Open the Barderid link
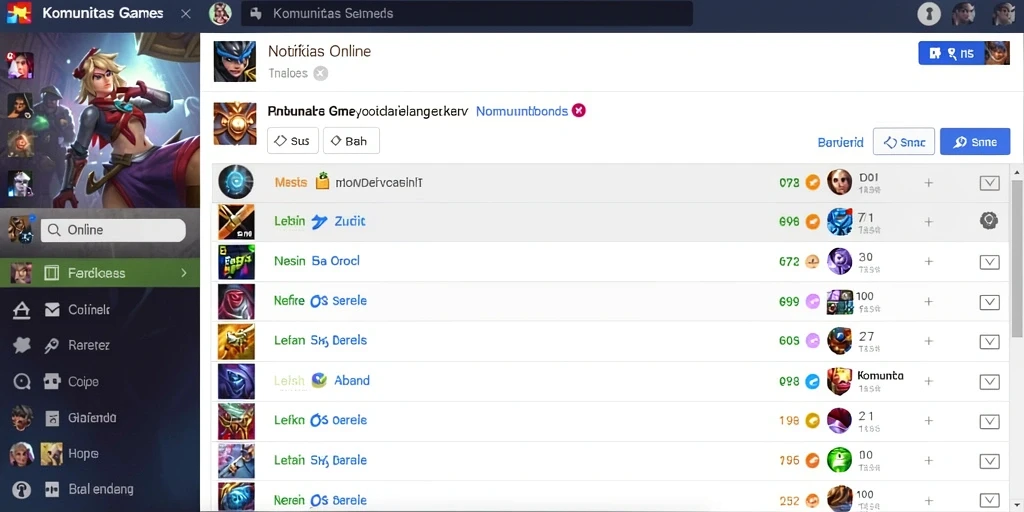 point(840,142)
